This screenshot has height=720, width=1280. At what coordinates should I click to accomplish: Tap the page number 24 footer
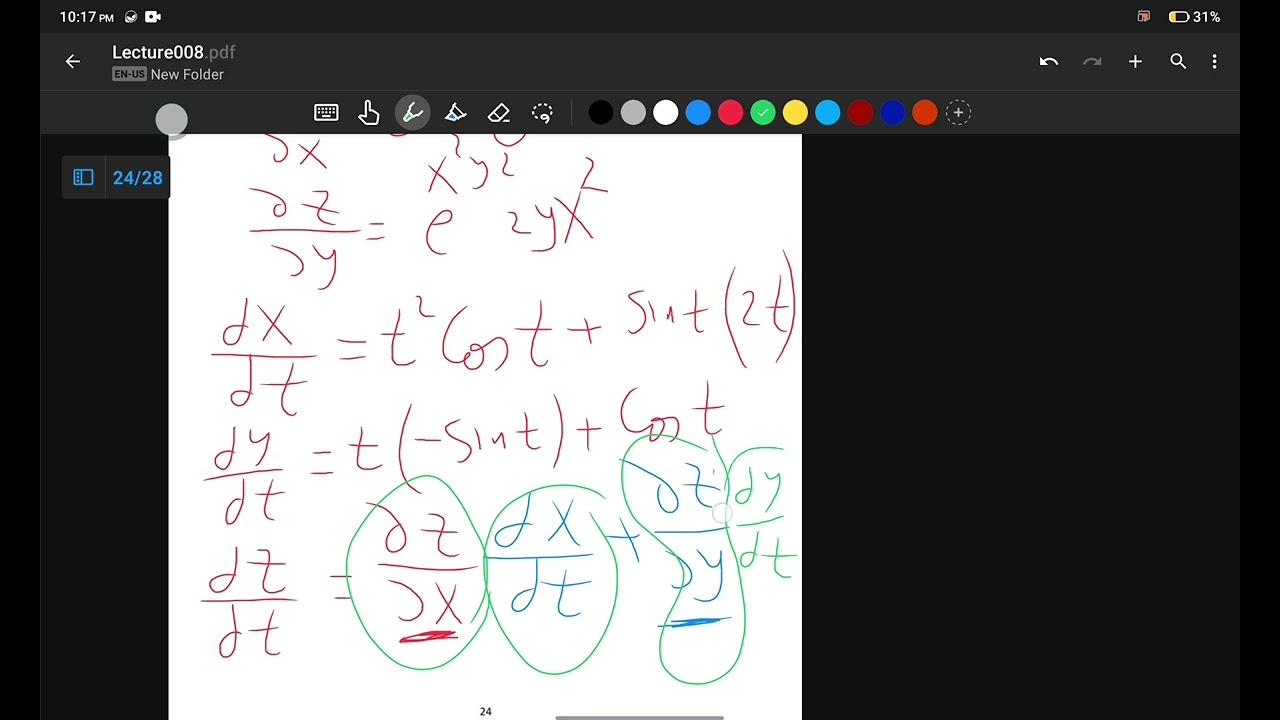pyautogui.click(x=485, y=711)
